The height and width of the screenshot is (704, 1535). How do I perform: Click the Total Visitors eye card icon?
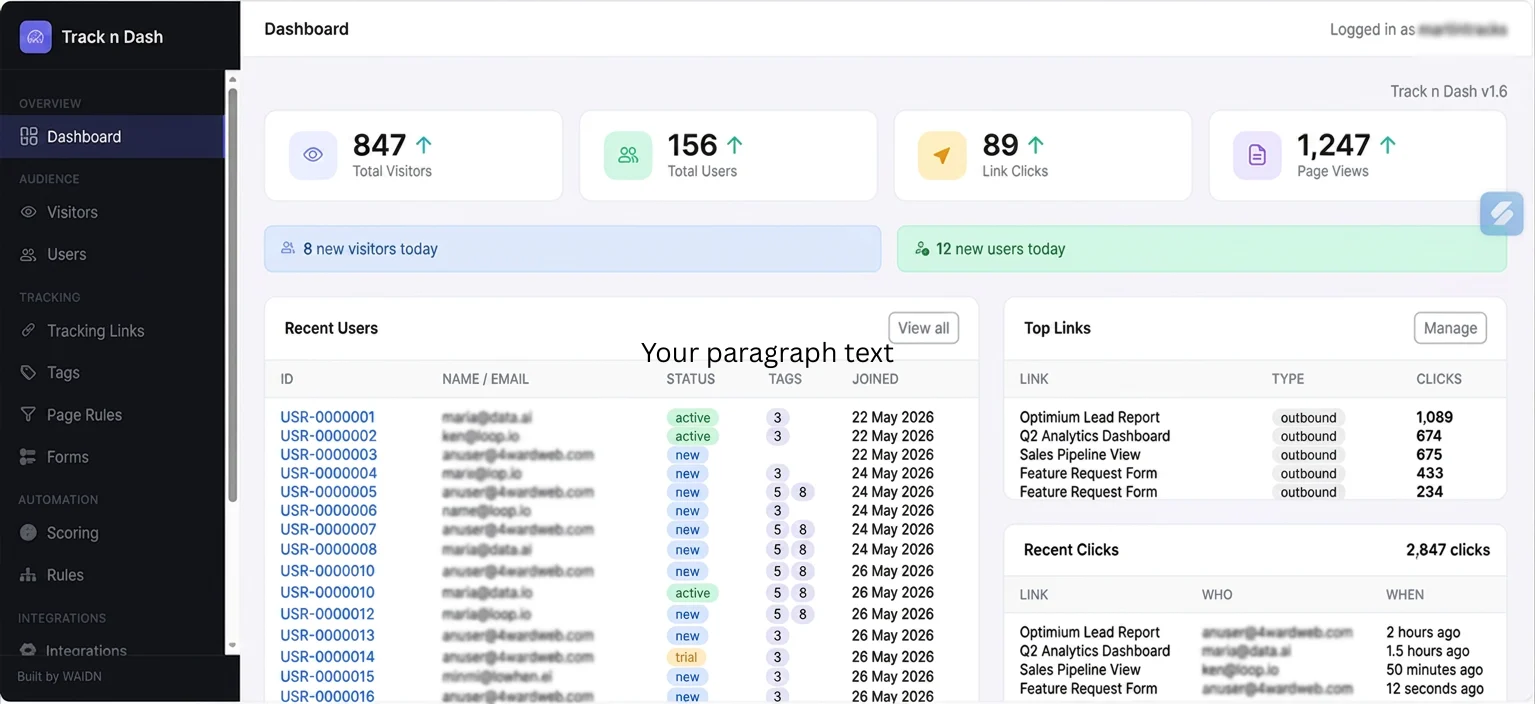(x=313, y=155)
